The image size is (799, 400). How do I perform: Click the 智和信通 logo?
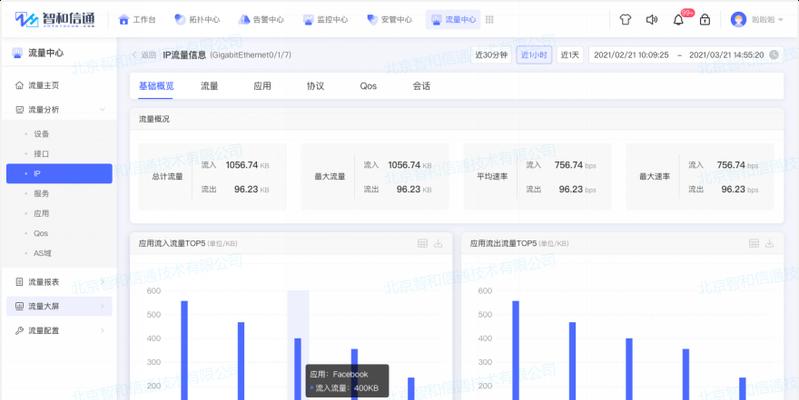pyautogui.click(x=55, y=19)
